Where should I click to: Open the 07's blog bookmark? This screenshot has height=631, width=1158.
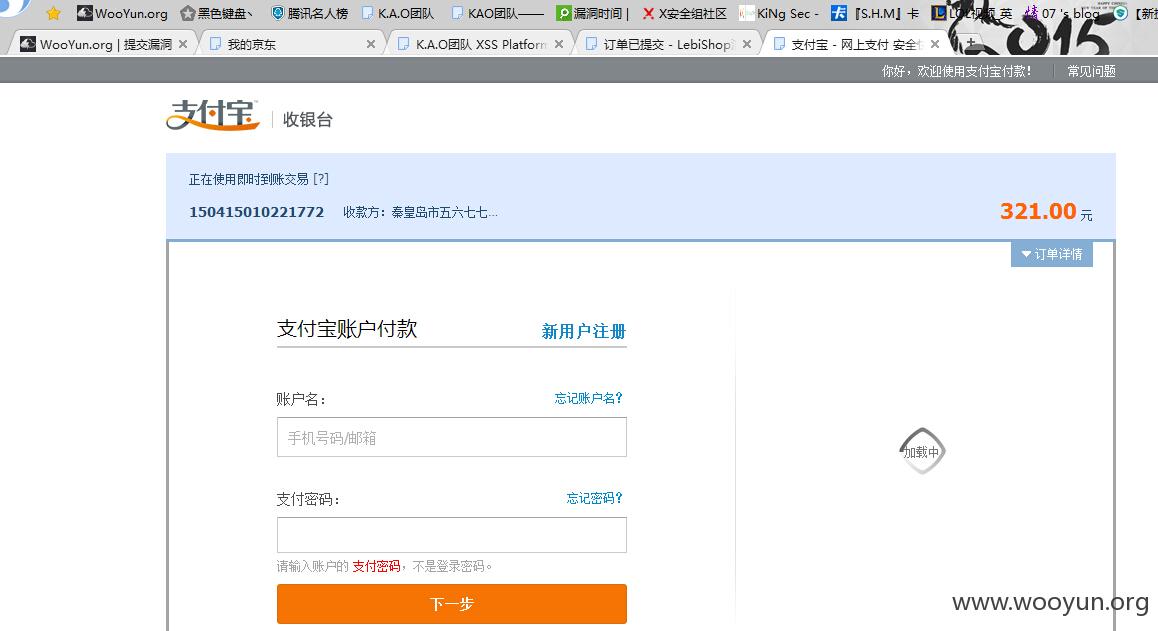(1061, 13)
